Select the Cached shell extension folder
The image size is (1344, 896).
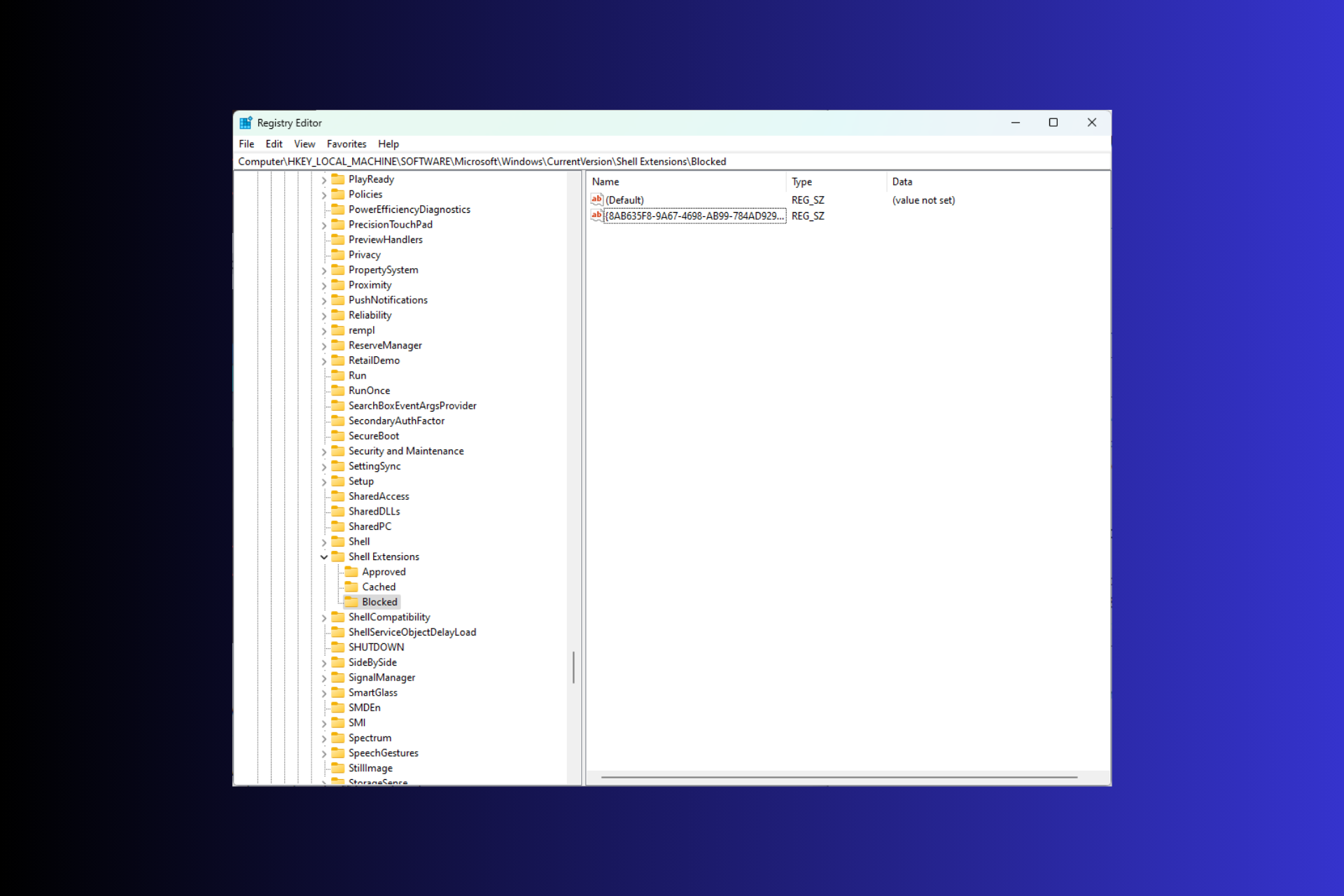[379, 587]
